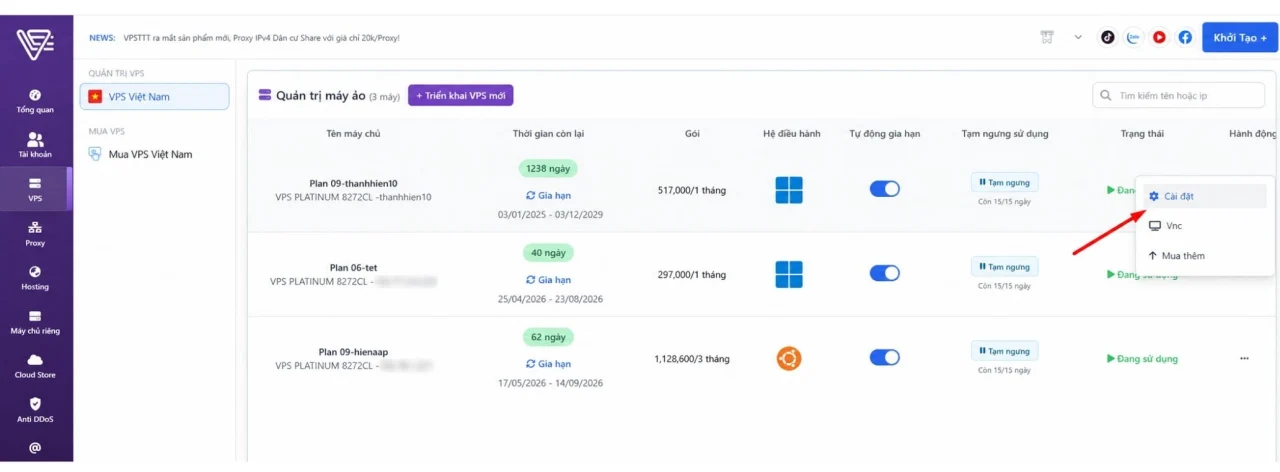
Task: Click the 1238 ngày badge
Action: [548, 169]
